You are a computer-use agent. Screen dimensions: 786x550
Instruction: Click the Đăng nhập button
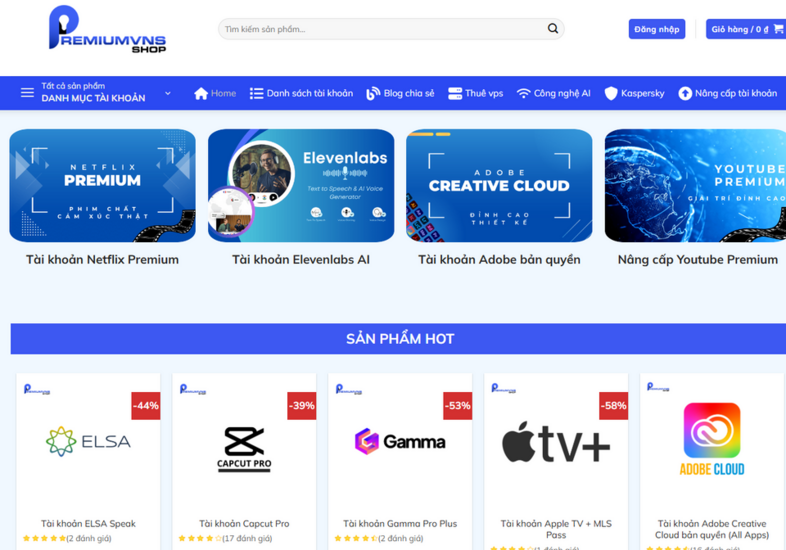pos(657,29)
